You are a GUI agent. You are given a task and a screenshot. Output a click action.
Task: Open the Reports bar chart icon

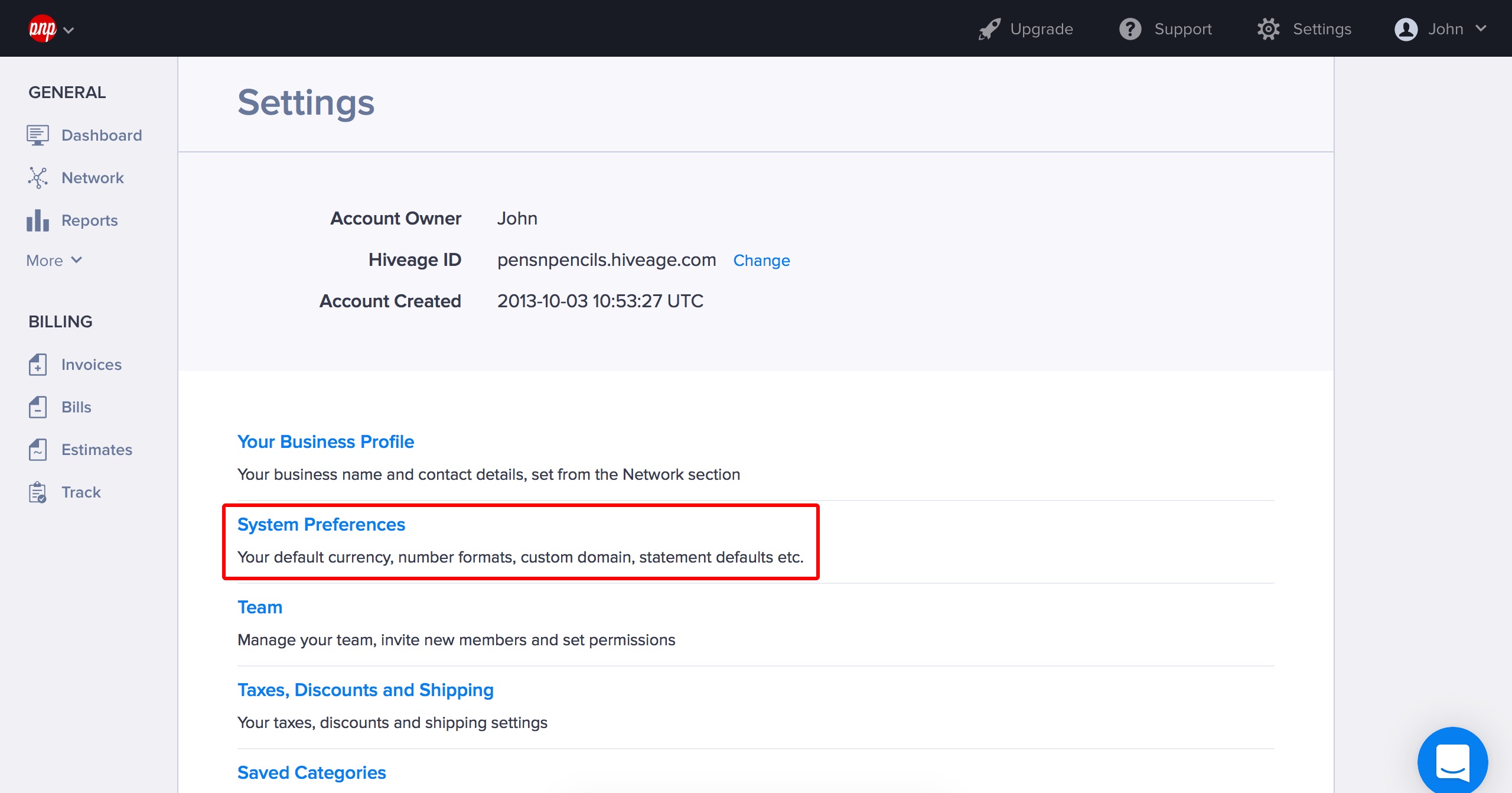(37, 220)
